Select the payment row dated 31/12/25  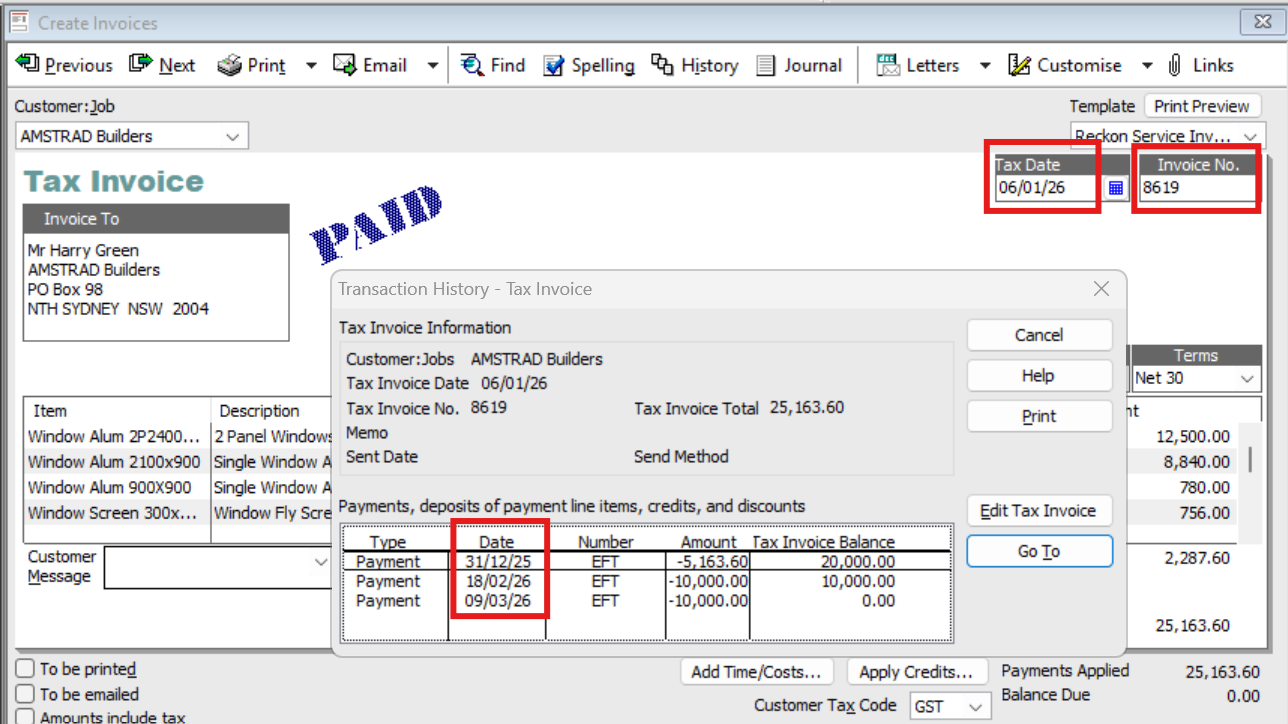(647, 562)
